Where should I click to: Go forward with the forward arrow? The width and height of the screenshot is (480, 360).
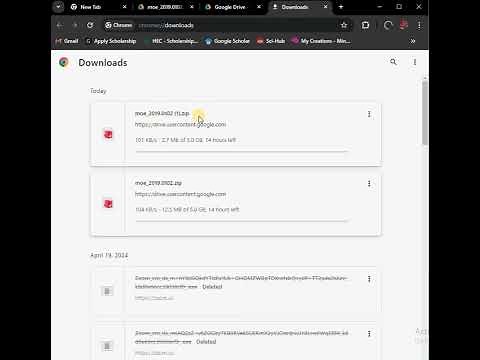point(75,25)
